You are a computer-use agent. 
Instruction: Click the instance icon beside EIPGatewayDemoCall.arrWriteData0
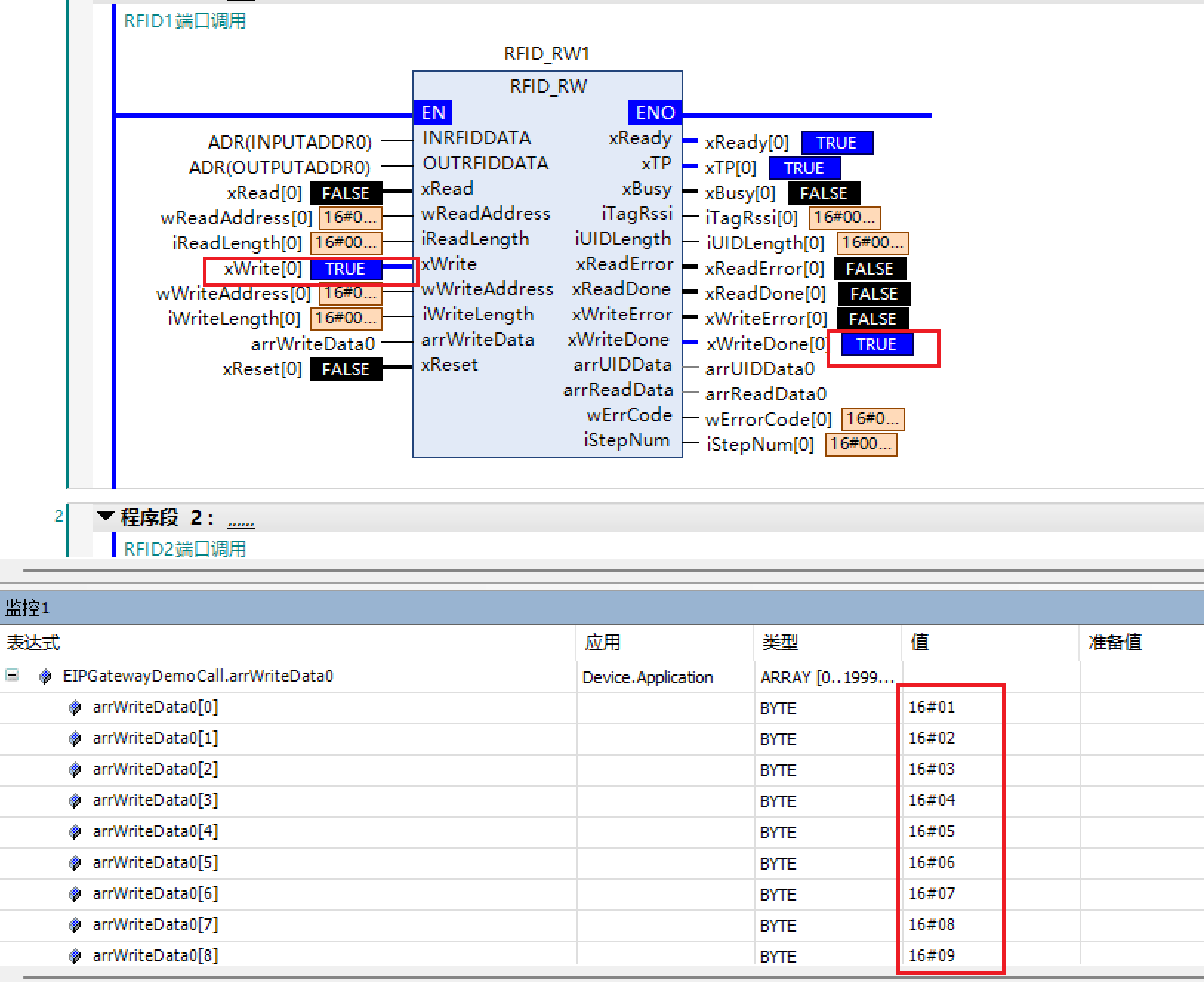tap(44, 676)
